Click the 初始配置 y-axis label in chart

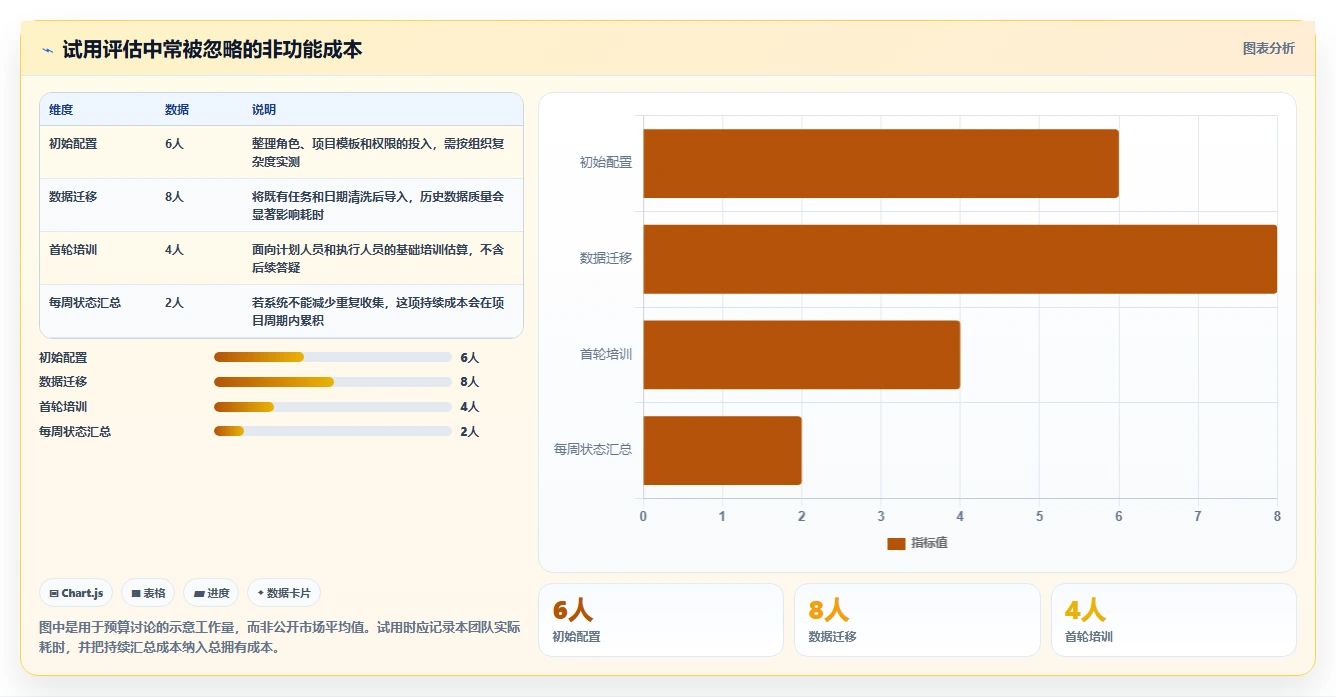coord(606,162)
